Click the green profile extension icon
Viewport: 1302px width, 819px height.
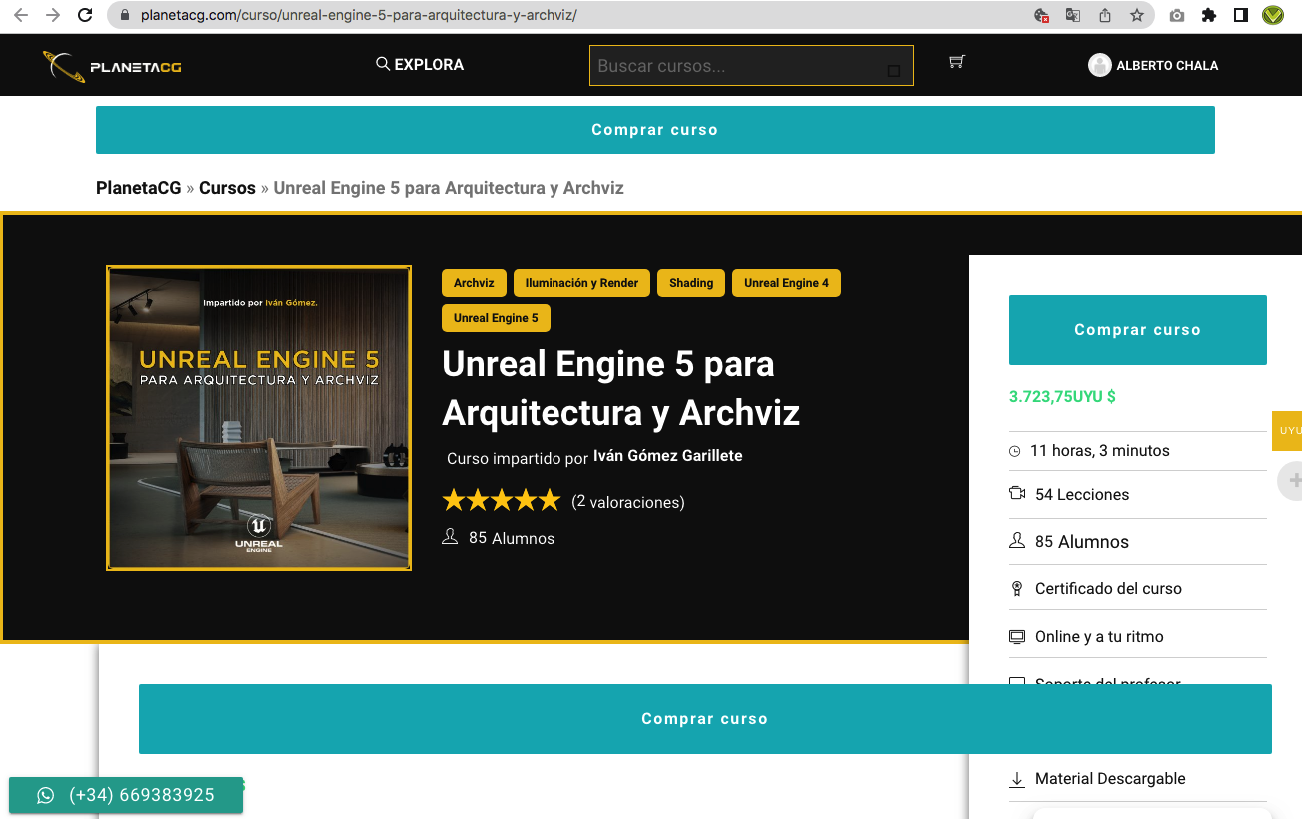(1273, 15)
